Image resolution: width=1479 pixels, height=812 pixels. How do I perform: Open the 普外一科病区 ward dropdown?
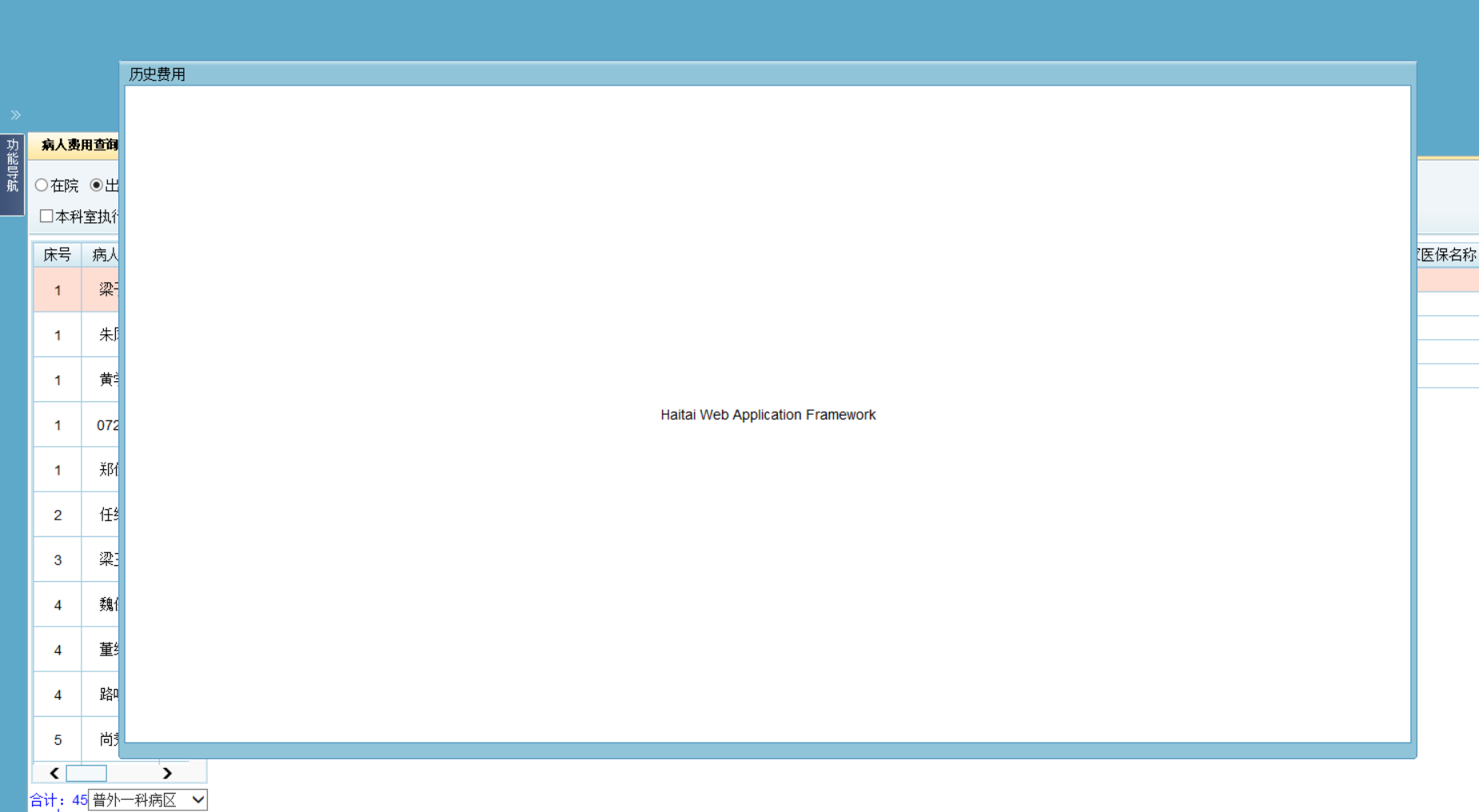(x=148, y=800)
